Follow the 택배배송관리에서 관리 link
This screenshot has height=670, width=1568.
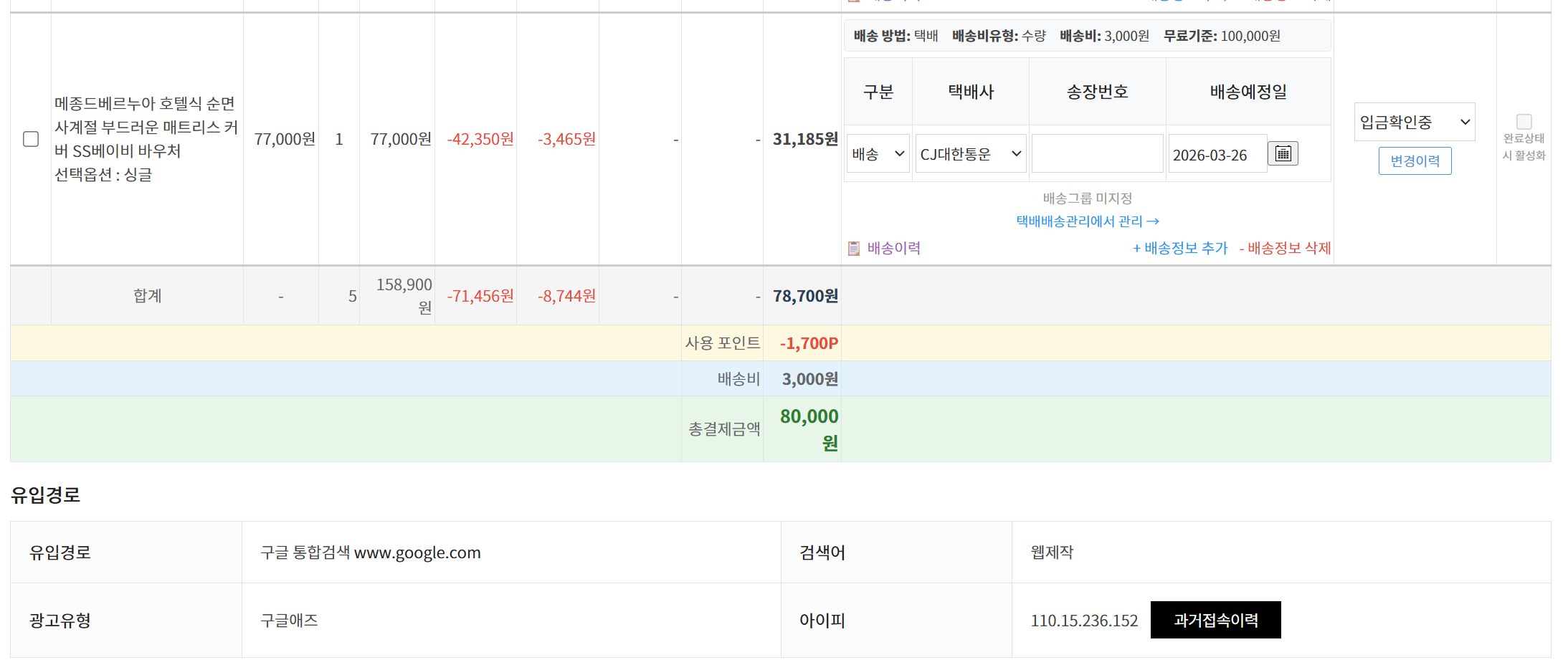pos(1087,221)
